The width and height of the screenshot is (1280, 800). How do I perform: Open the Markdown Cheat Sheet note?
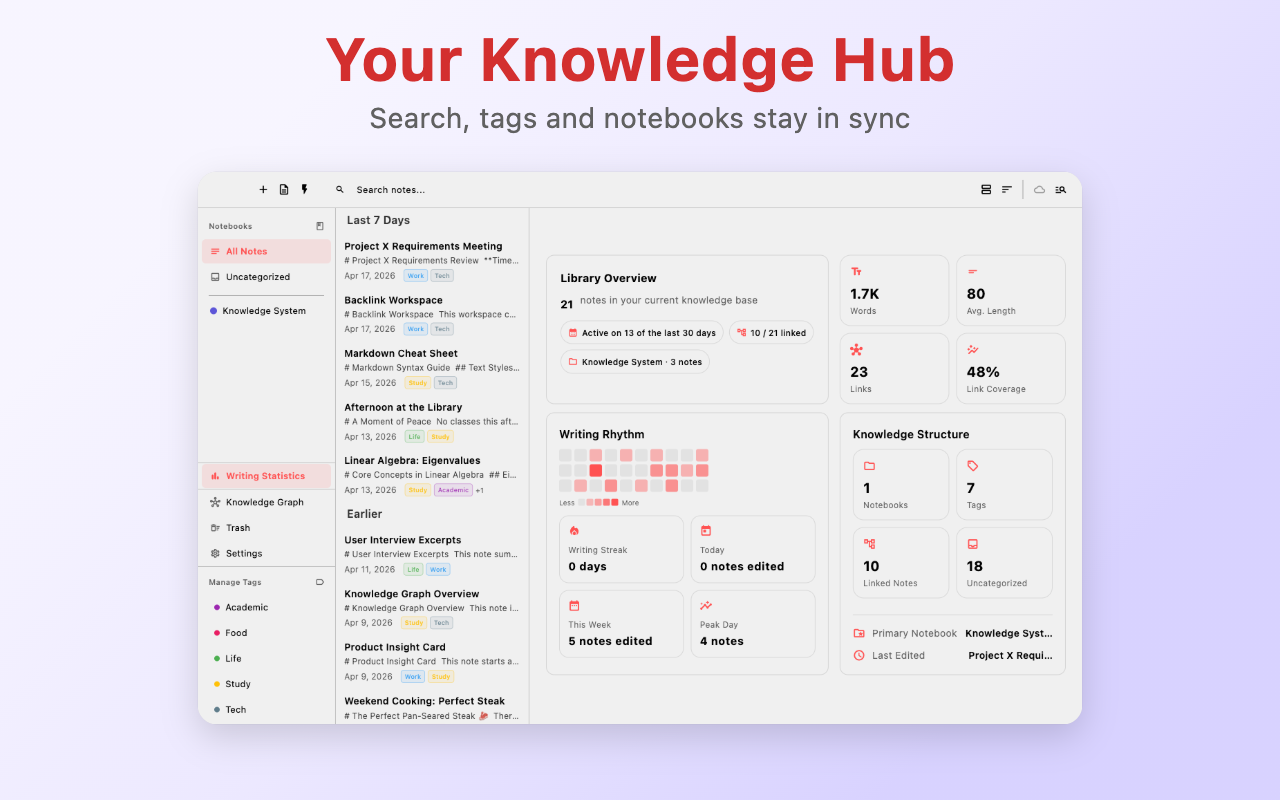[432, 367]
